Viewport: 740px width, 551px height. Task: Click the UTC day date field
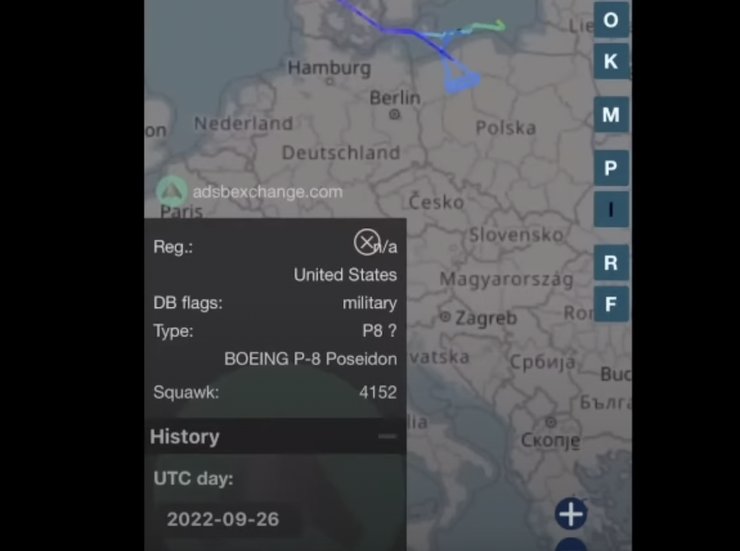click(x=223, y=519)
